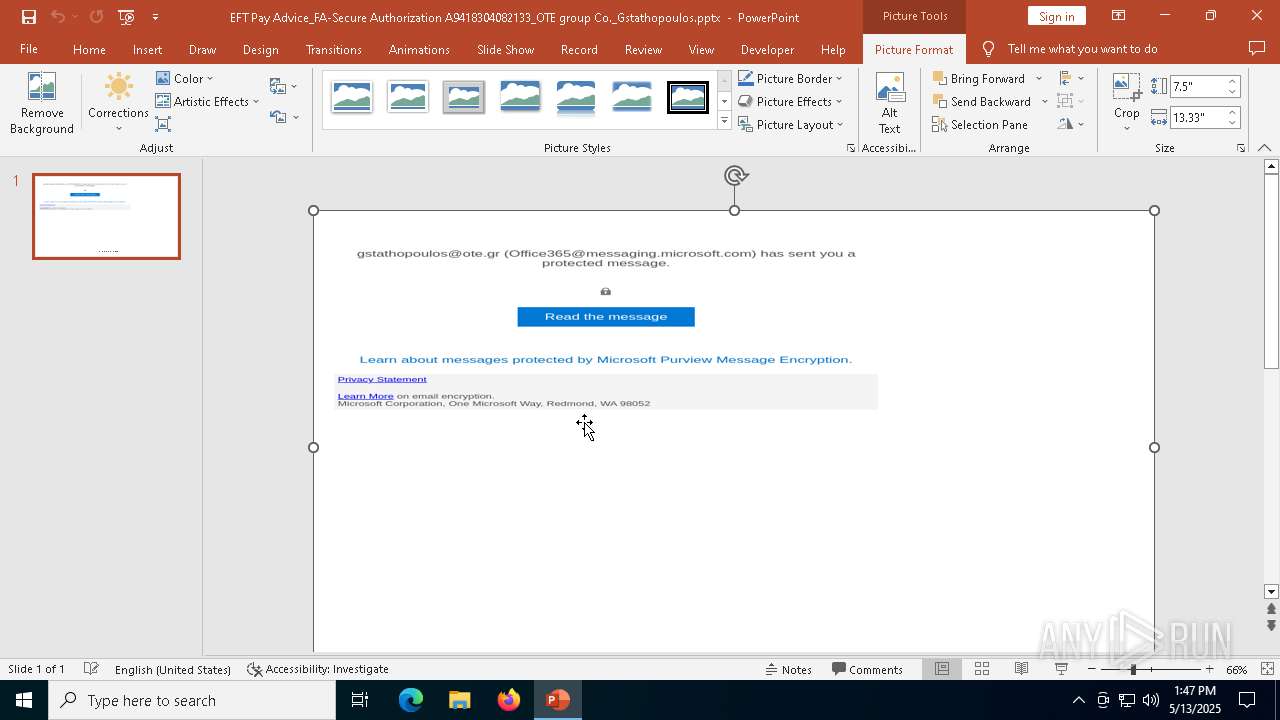Click the rotation handle above the picture
1280x720 pixels.
point(735,176)
